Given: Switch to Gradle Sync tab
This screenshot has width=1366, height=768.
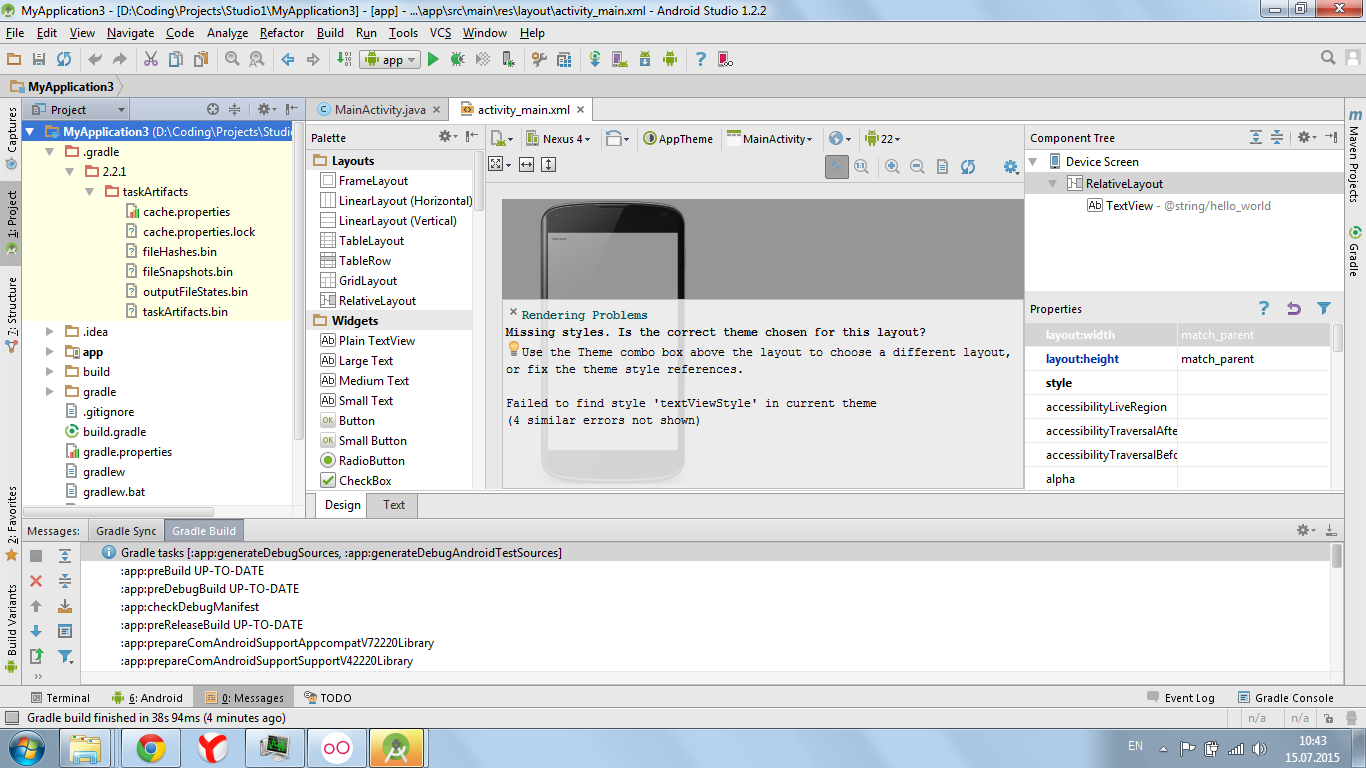Looking at the screenshot, I should (126, 531).
